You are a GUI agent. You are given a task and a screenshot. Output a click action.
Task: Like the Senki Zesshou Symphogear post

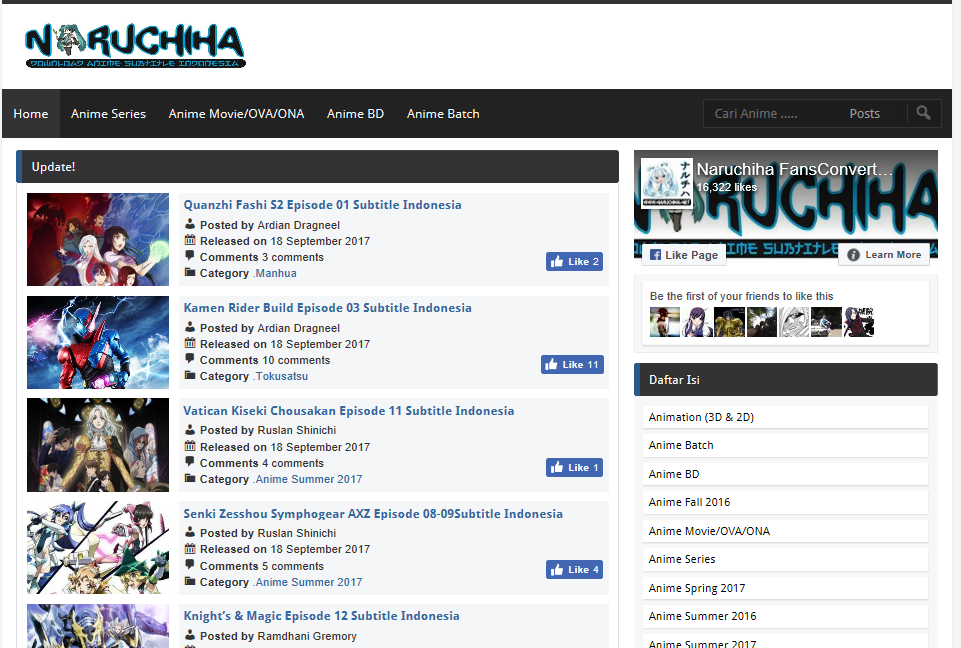[574, 570]
